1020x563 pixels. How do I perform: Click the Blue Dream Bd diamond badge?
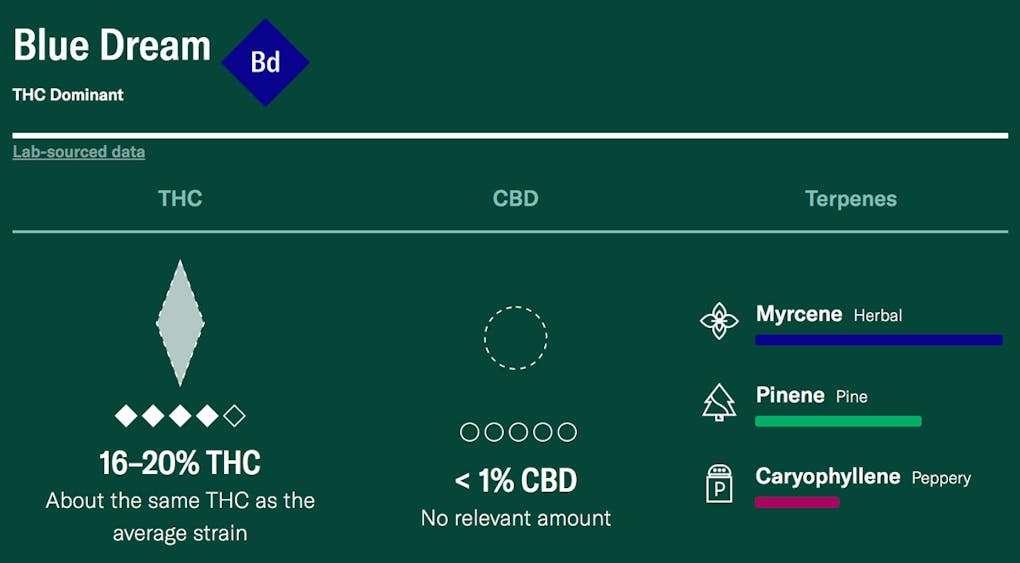pyautogui.click(x=265, y=63)
